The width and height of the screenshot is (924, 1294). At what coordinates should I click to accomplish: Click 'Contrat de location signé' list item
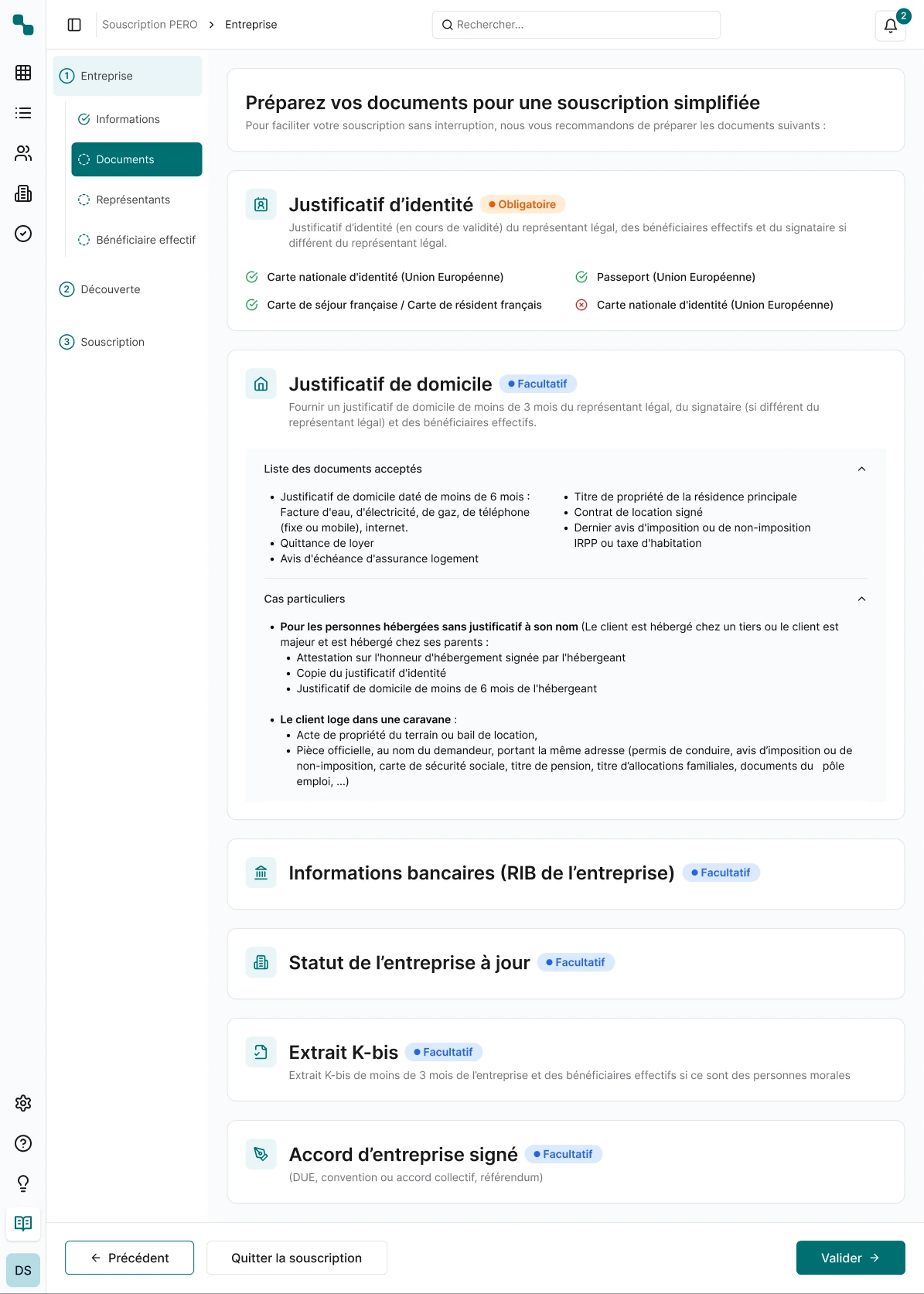[639, 512]
